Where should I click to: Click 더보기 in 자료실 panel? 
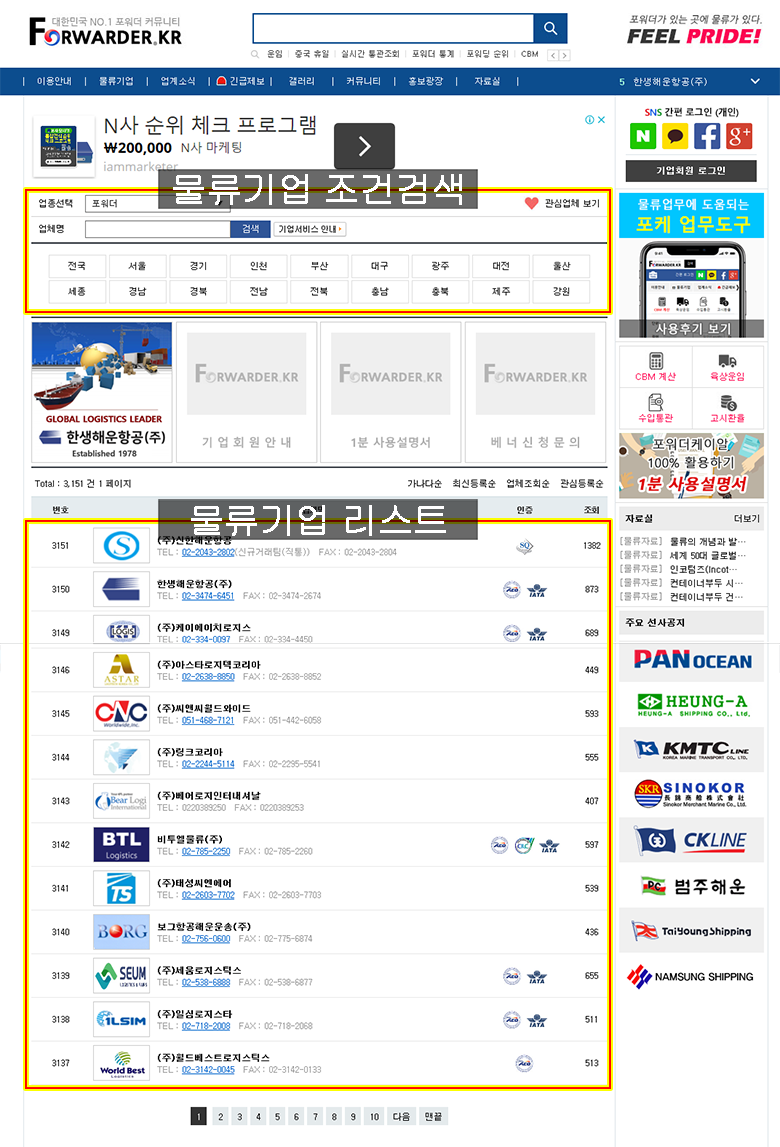746,519
